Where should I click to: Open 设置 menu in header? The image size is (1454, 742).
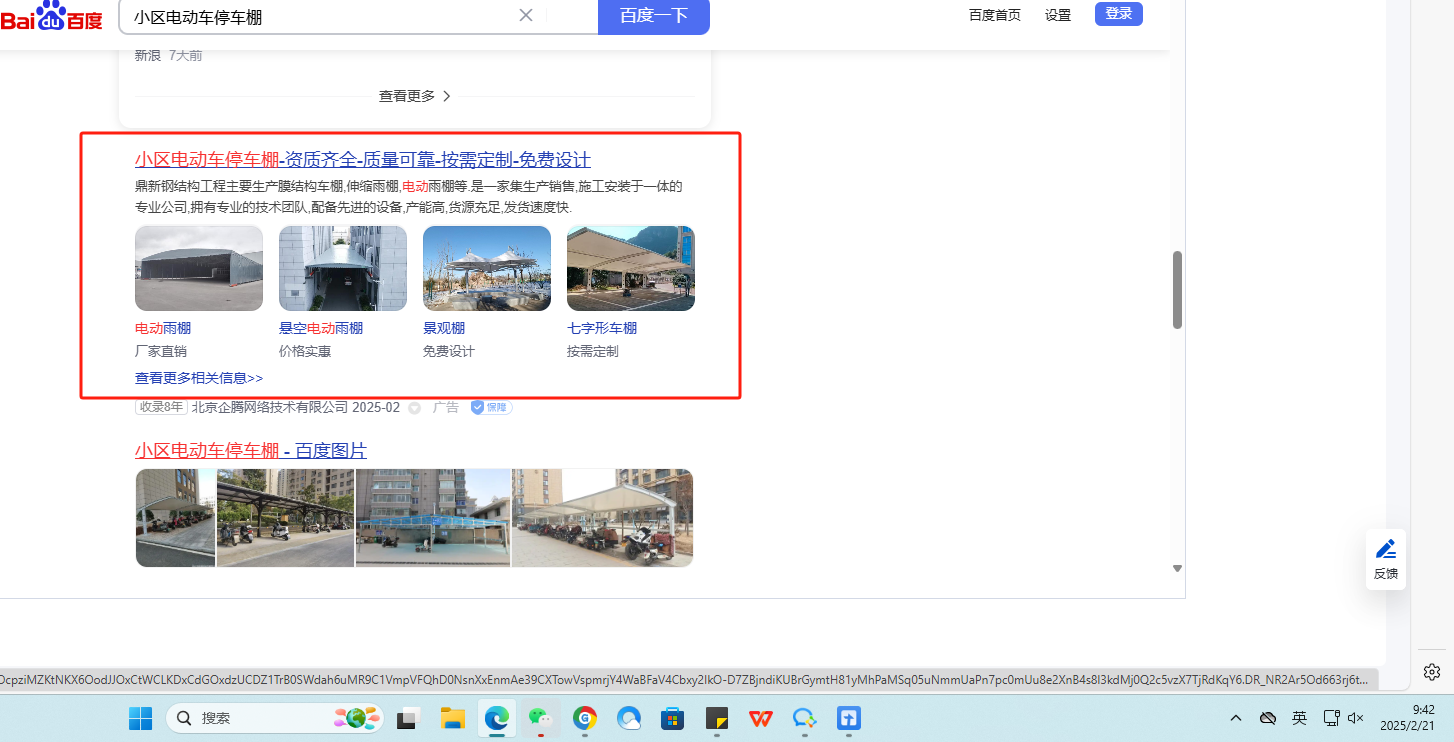[x=1058, y=15]
